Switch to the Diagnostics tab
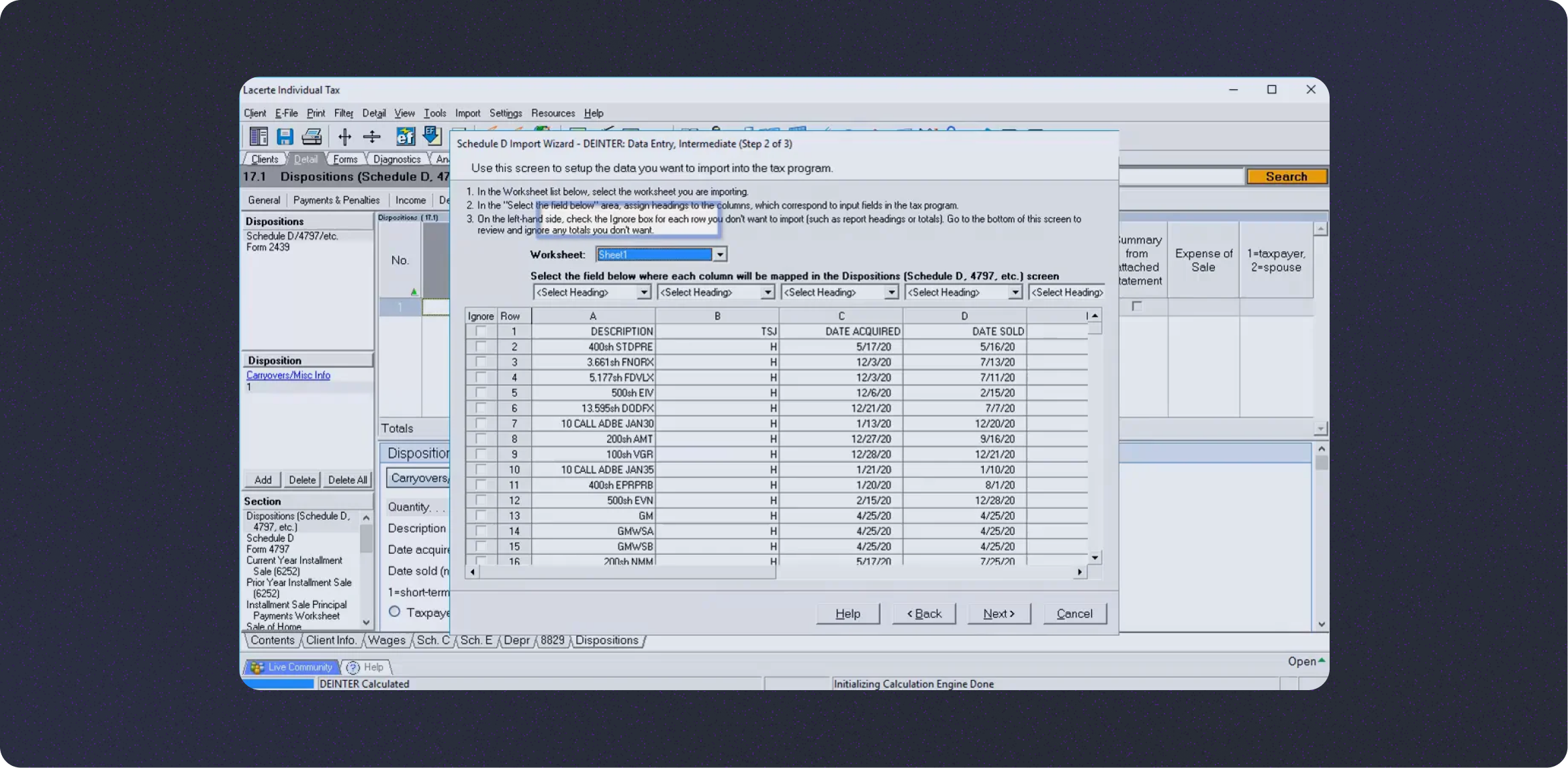Screen dimensions: 1568x768 [396, 159]
